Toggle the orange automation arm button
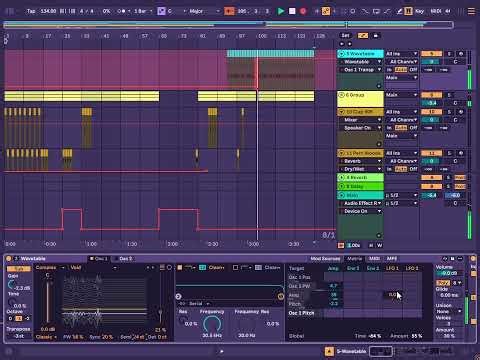Viewport: 480px width, 360px height. (229, 11)
